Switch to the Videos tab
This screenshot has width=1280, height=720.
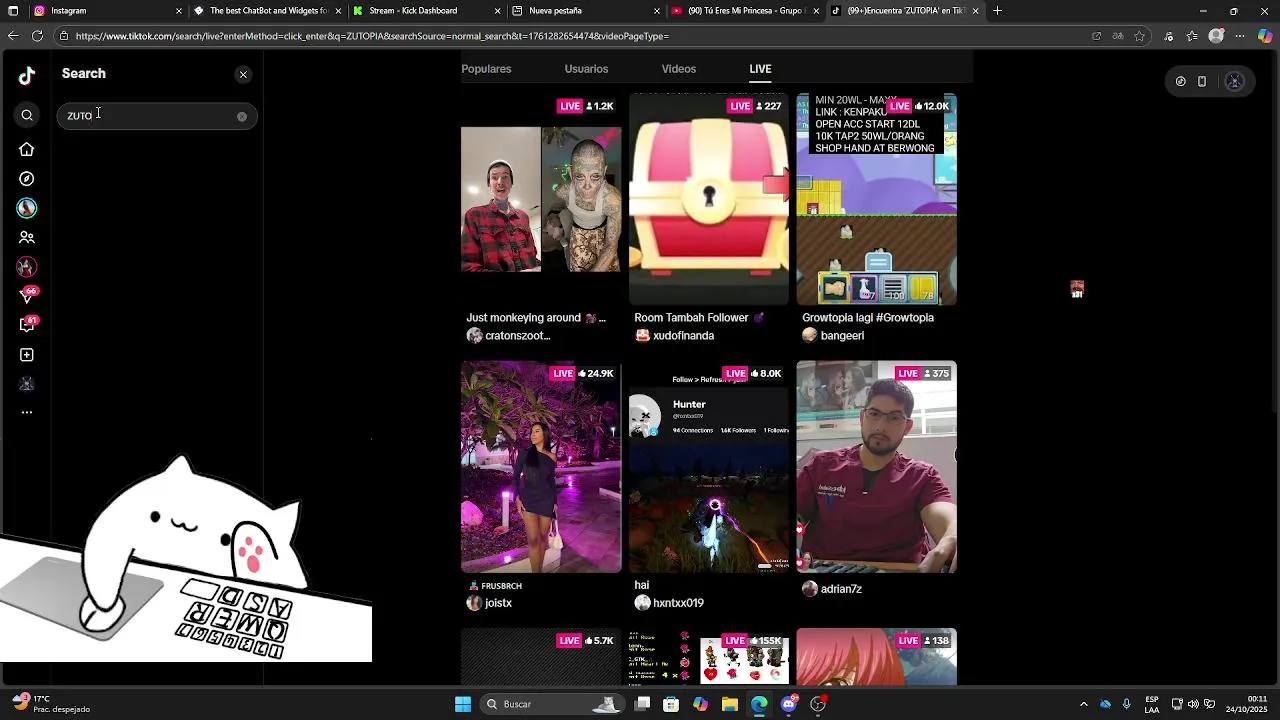(678, 69)
